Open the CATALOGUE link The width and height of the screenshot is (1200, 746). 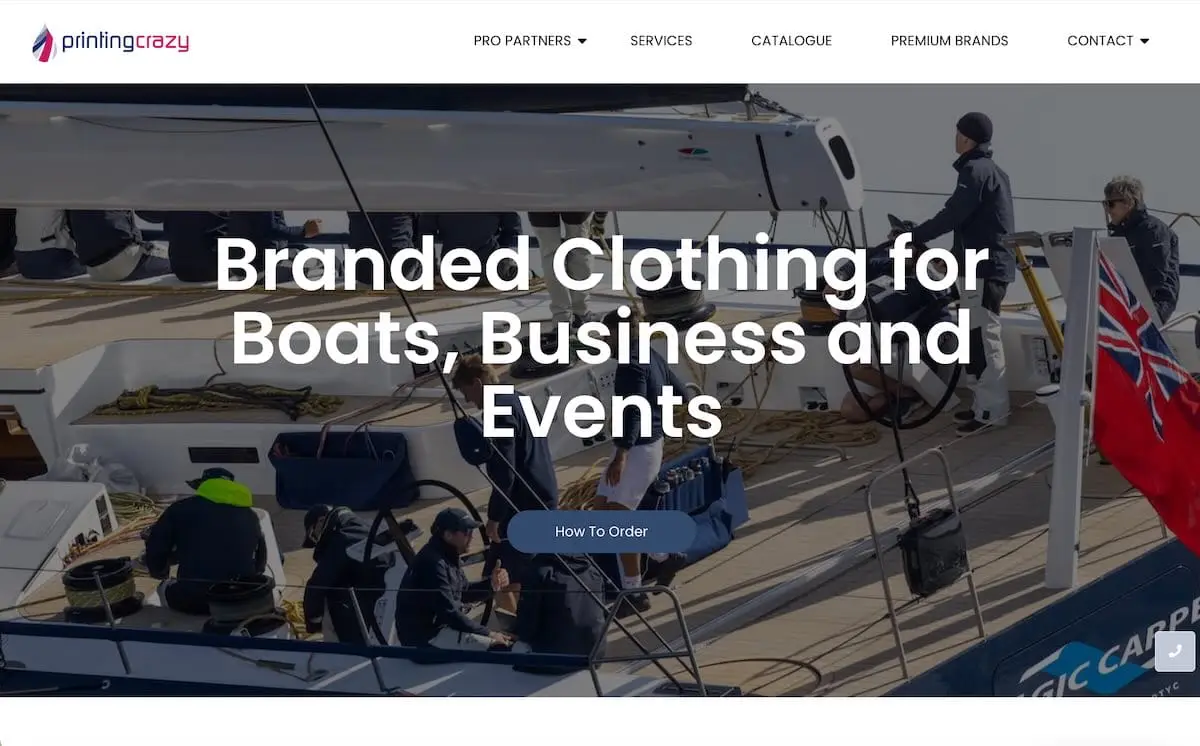point(791,41)
